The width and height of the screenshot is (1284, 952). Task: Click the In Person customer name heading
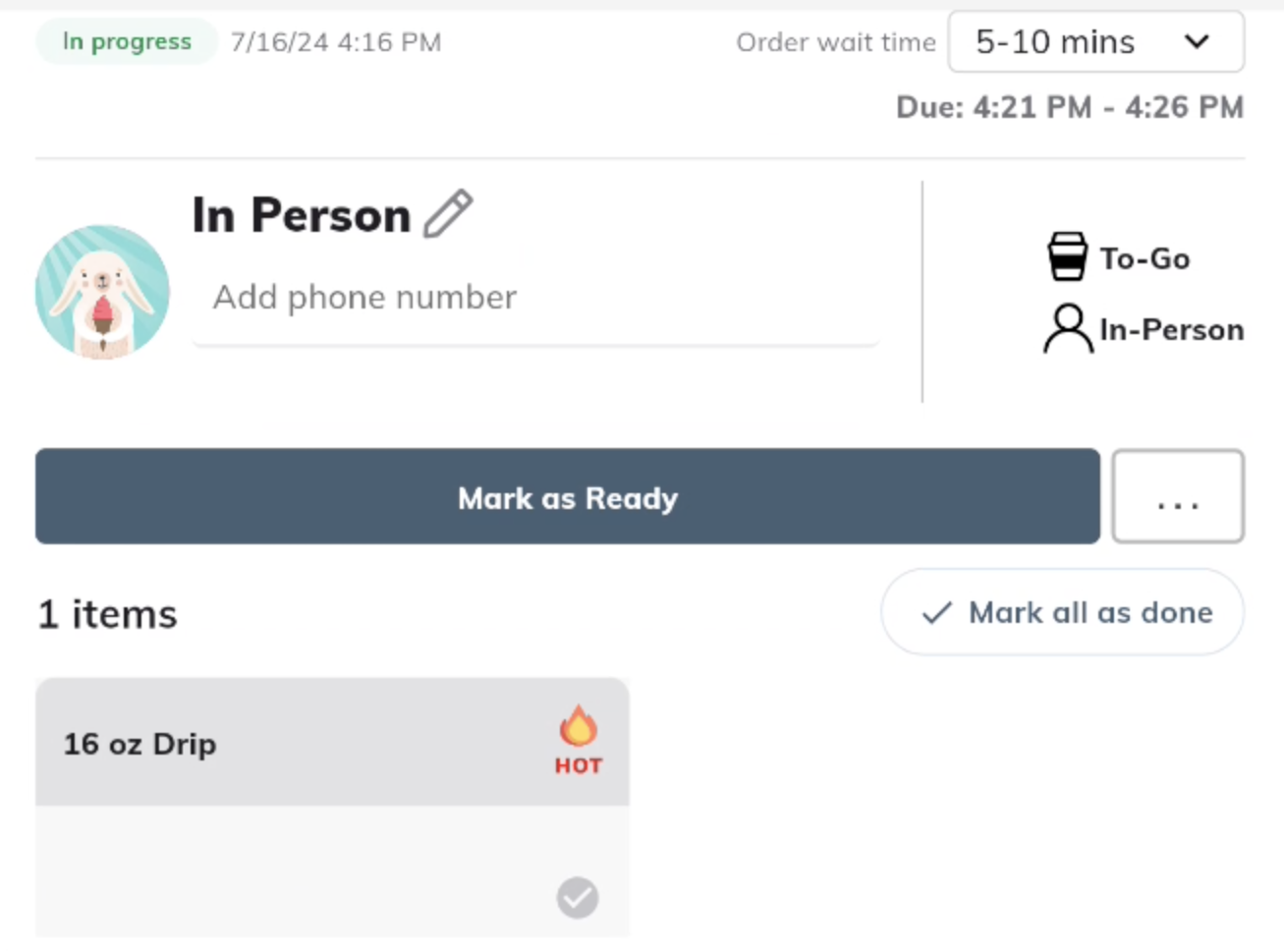[x=302, y=214]
